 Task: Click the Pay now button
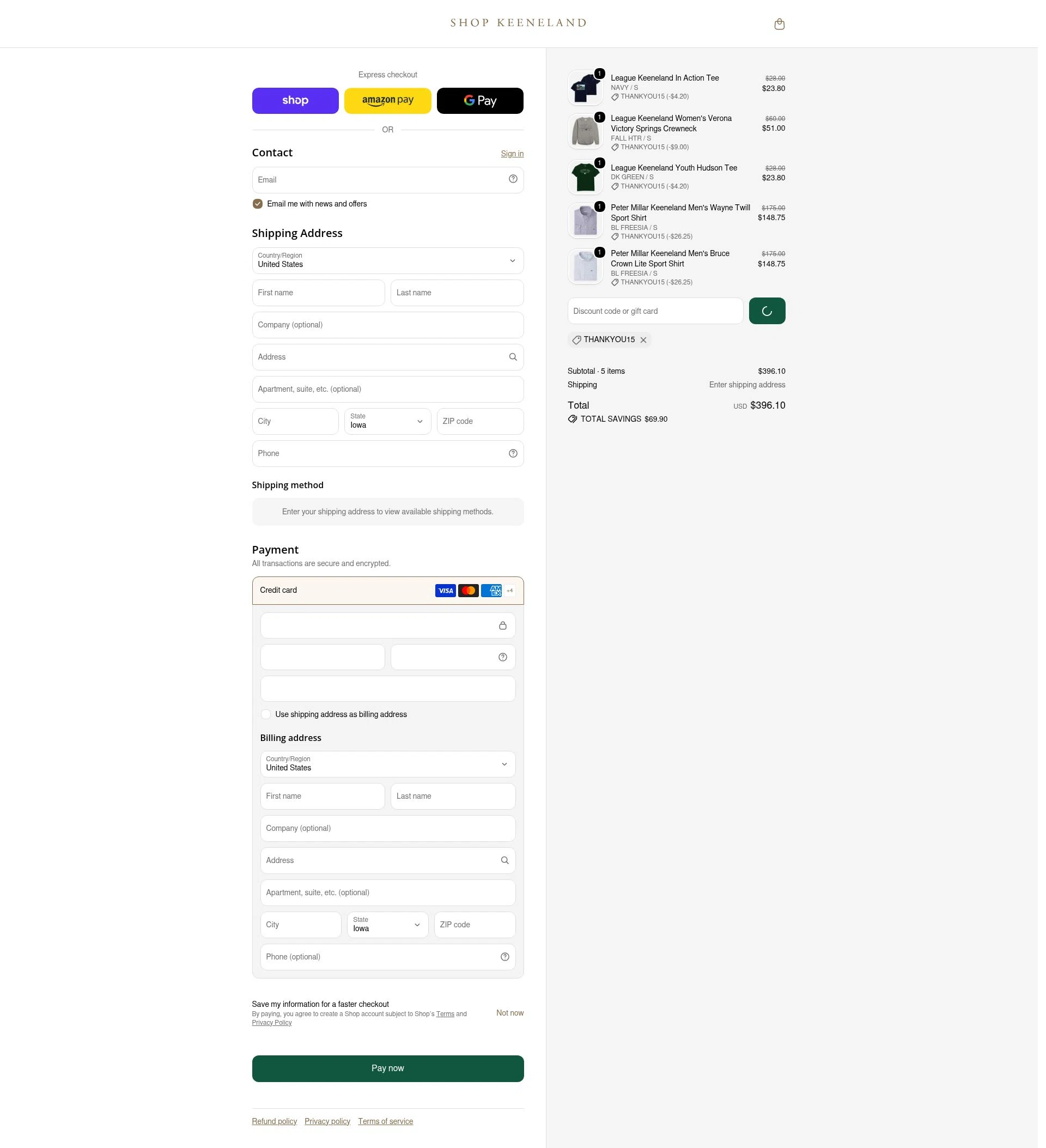coord(391,1076)
